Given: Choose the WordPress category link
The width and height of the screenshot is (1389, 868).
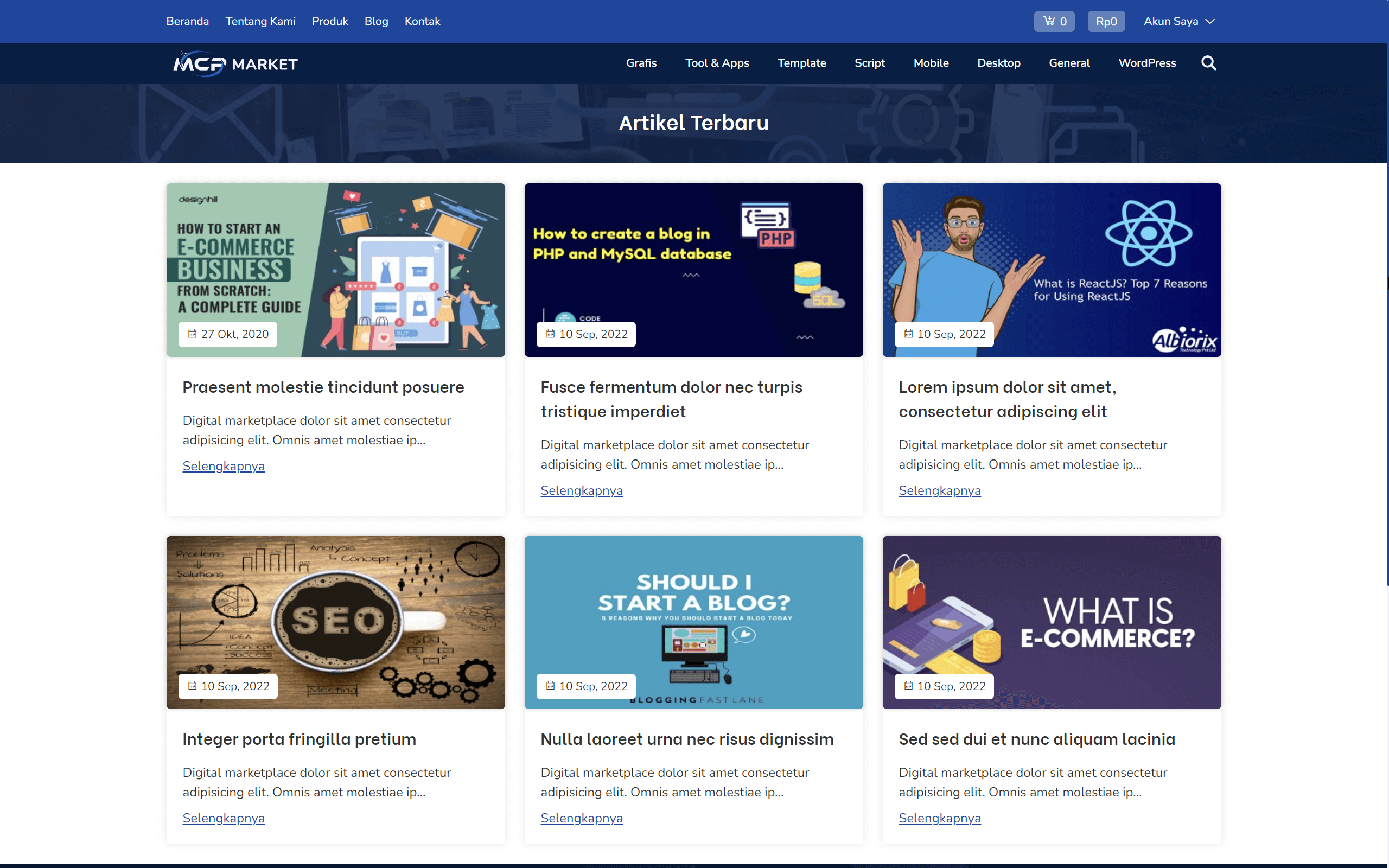Looking at the screenshot, I should tap(1146, 63).
